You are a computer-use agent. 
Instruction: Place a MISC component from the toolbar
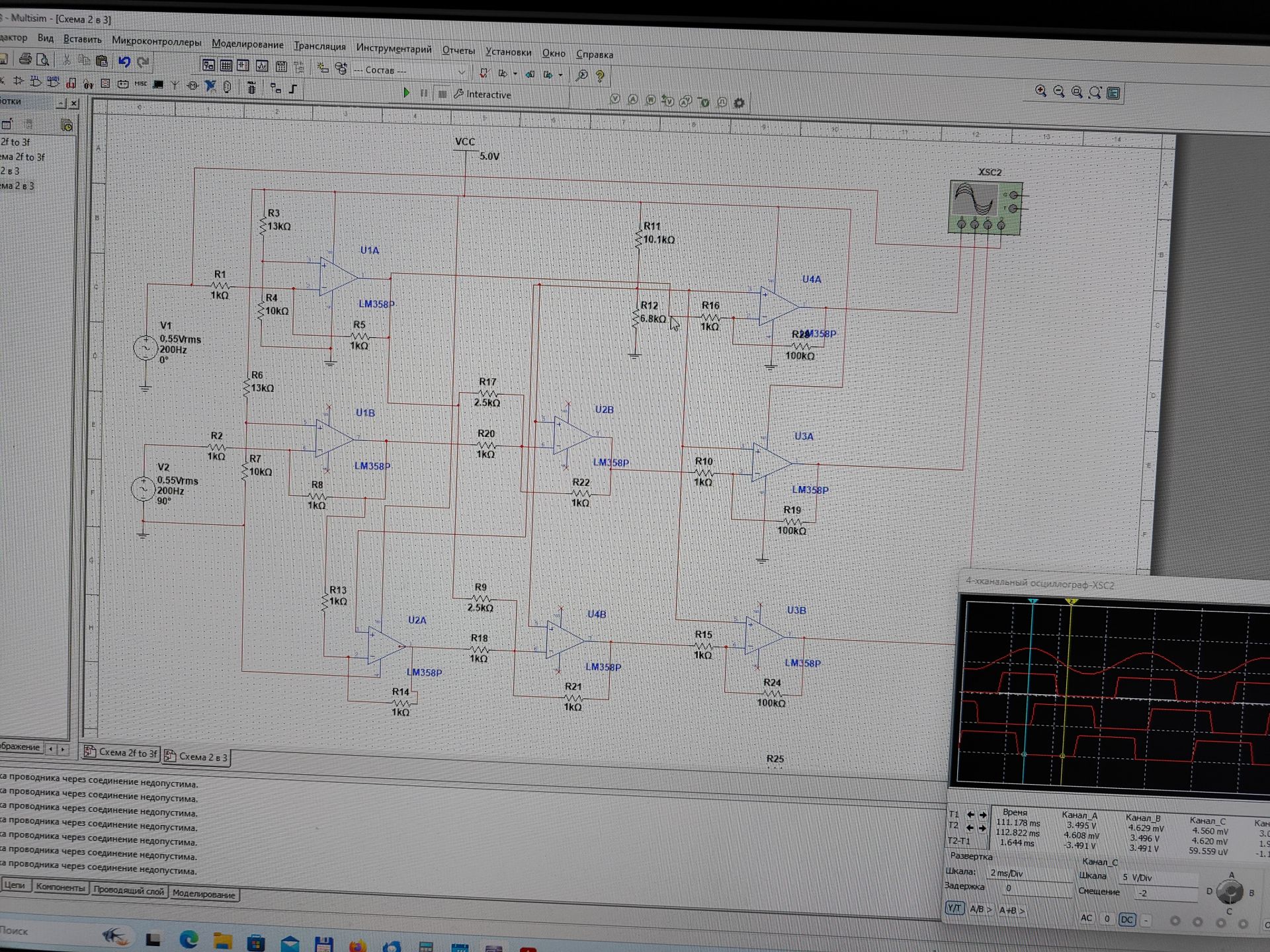click(140, 84)
